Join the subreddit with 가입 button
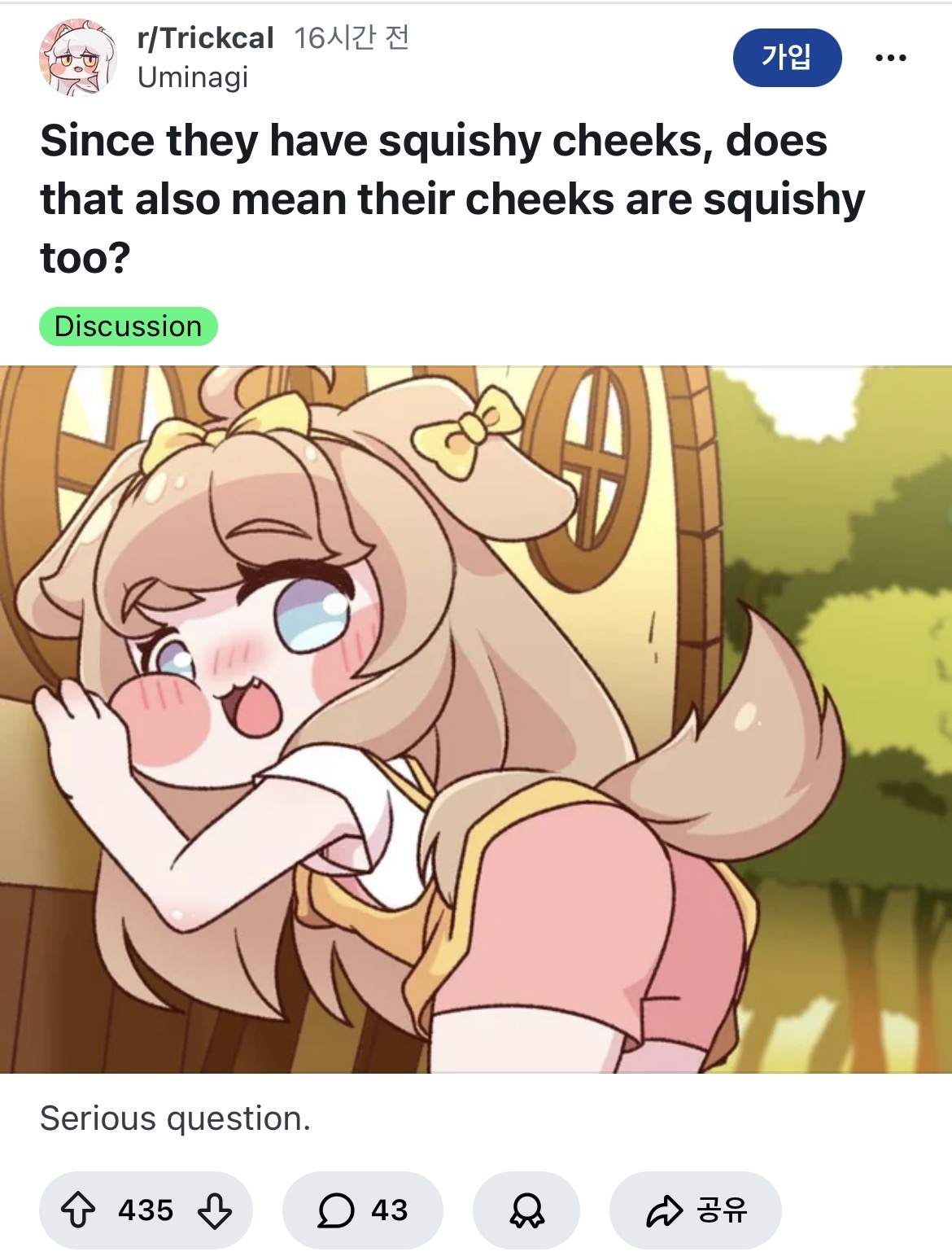 click(x=787, y=58)
